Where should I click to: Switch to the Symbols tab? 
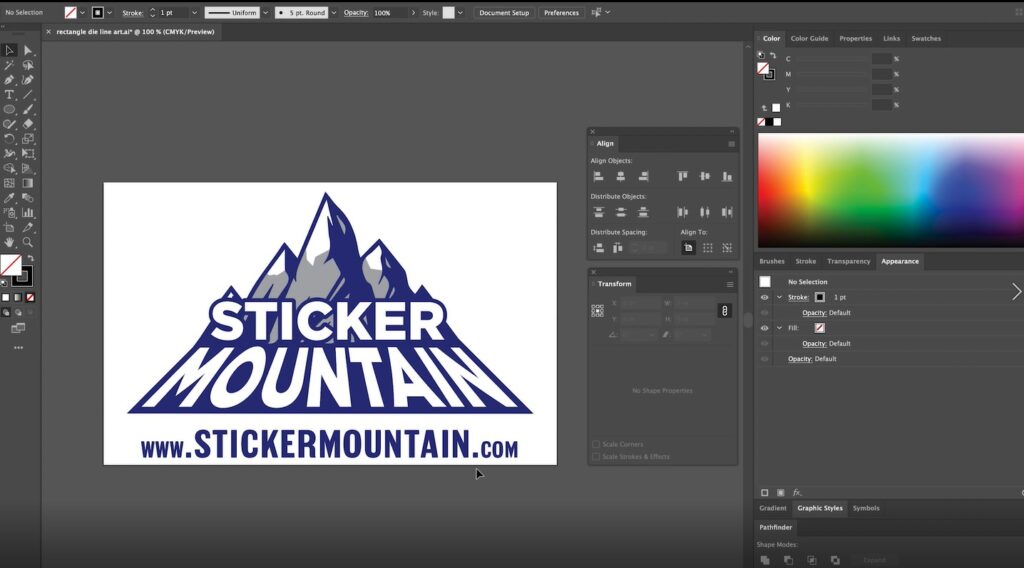866,508
